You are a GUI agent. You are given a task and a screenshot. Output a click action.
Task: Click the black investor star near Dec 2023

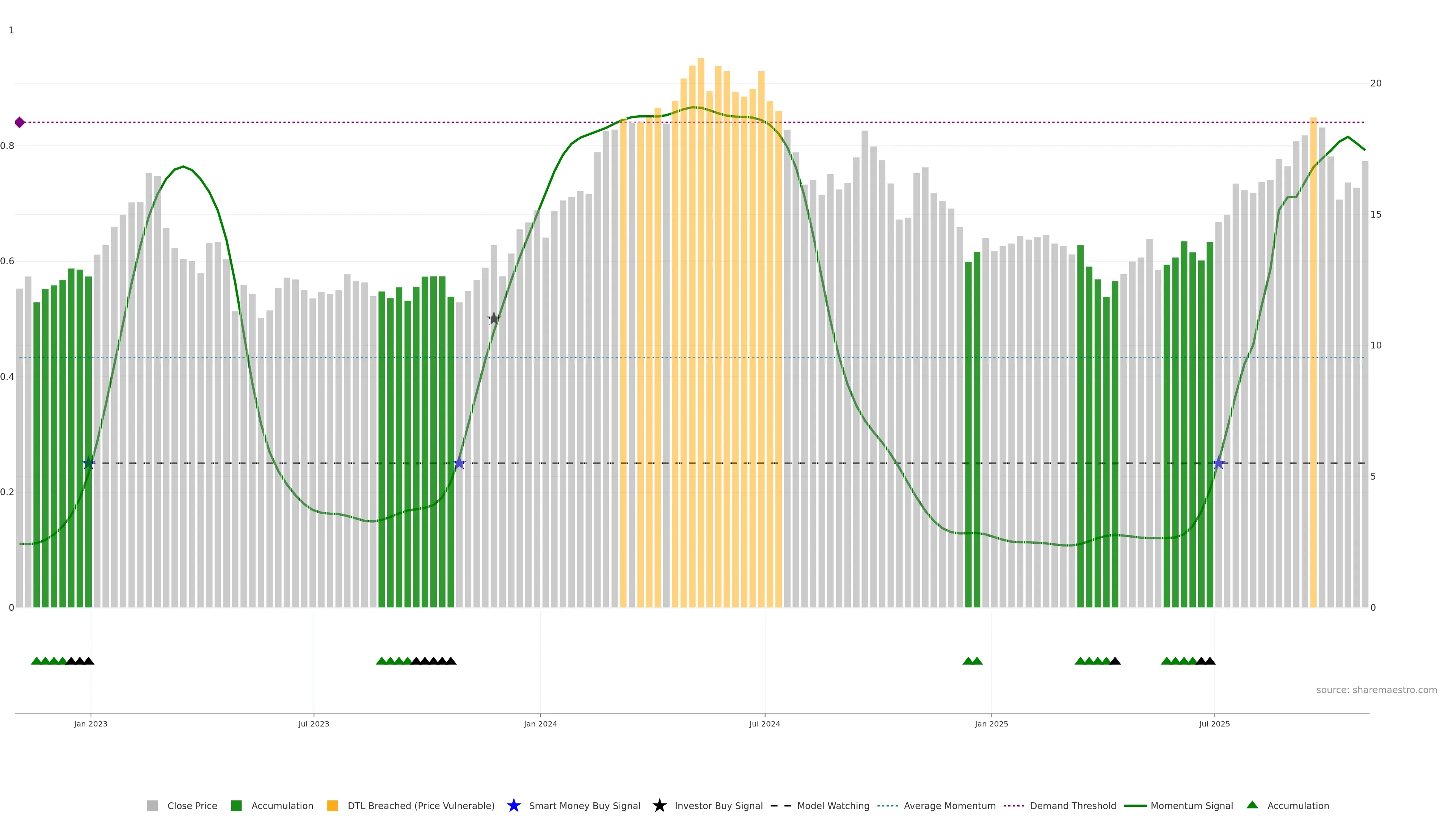click(493, 319)
